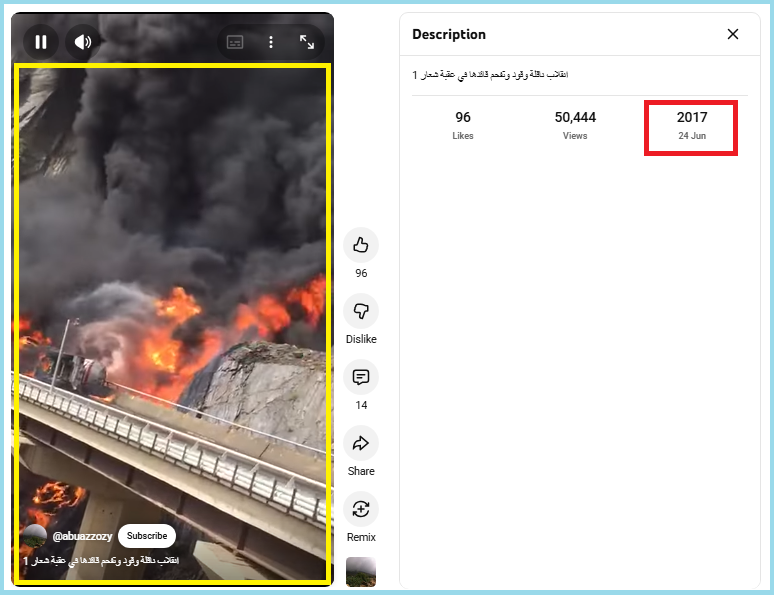Viewport: 774px width, 595px height.
Task: Open the comments section icon
Action: tap(361, 377)
